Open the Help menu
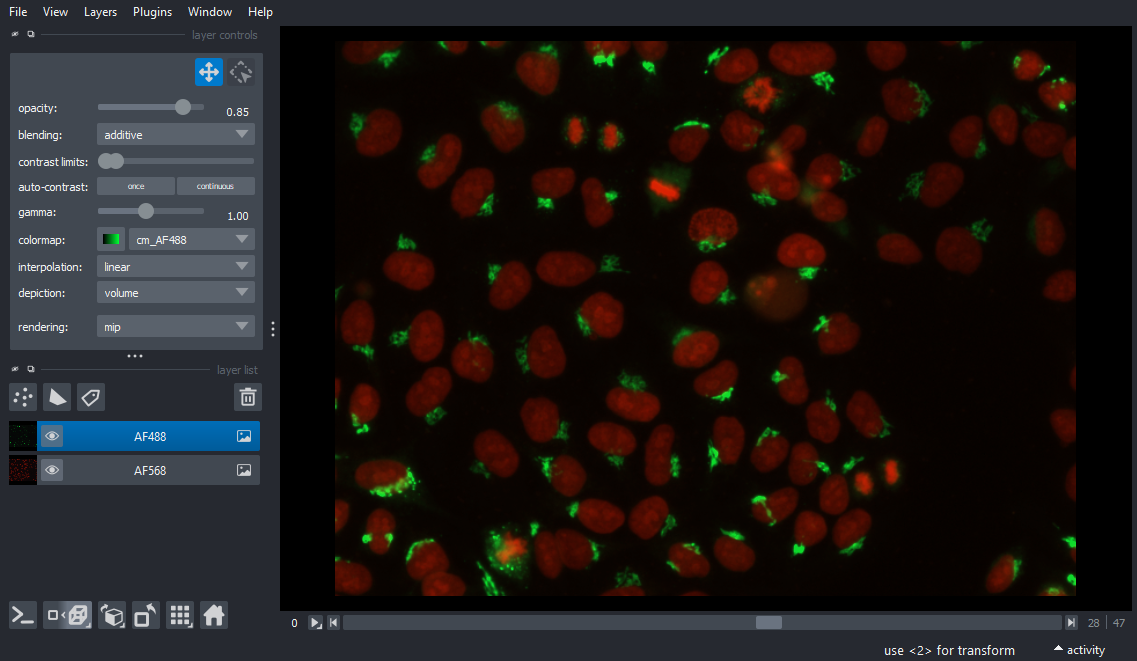 click(x=260, y=12)
